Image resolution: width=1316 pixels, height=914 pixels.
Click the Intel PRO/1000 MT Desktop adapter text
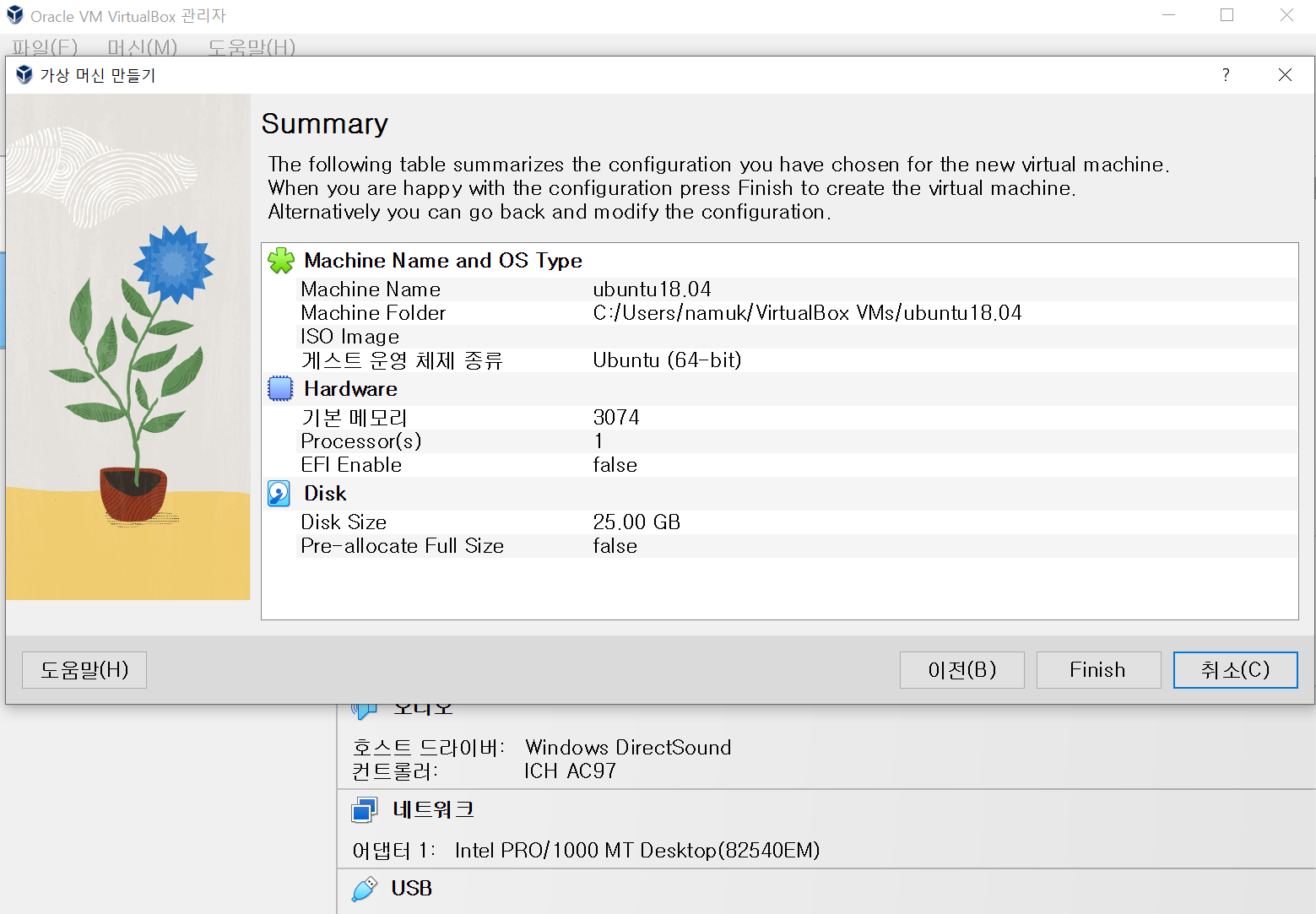pos(637,851)
